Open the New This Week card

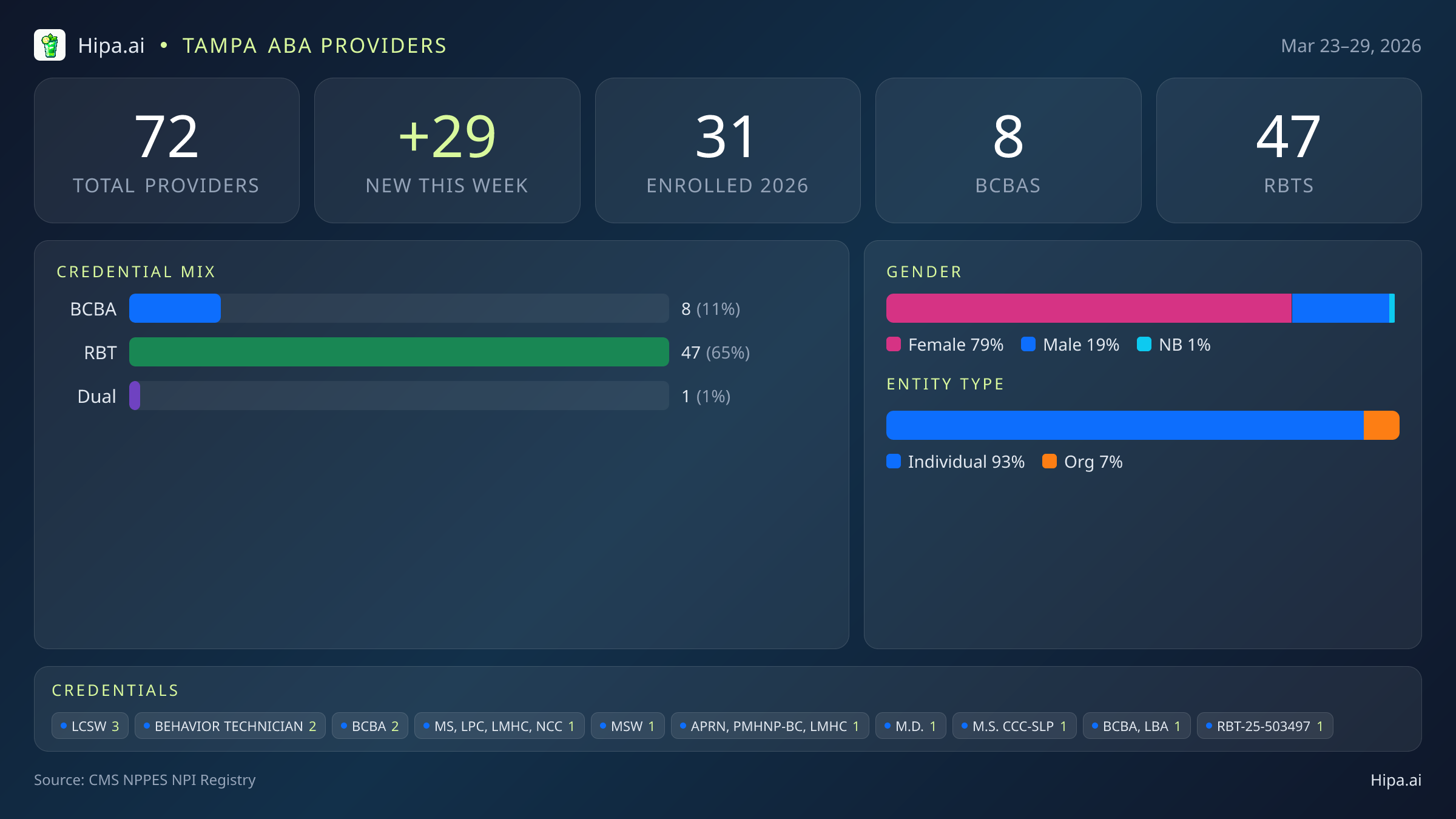pyautogui.click(x=447, y=150)
